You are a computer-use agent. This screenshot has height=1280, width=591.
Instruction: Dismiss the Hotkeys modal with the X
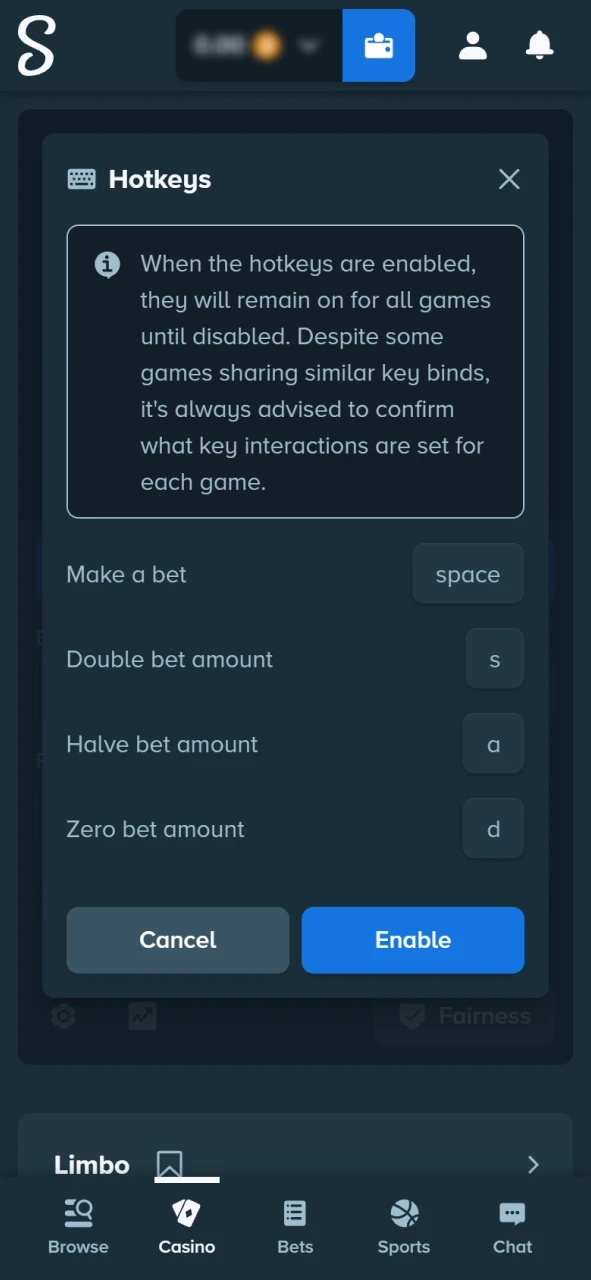[509, 179]
